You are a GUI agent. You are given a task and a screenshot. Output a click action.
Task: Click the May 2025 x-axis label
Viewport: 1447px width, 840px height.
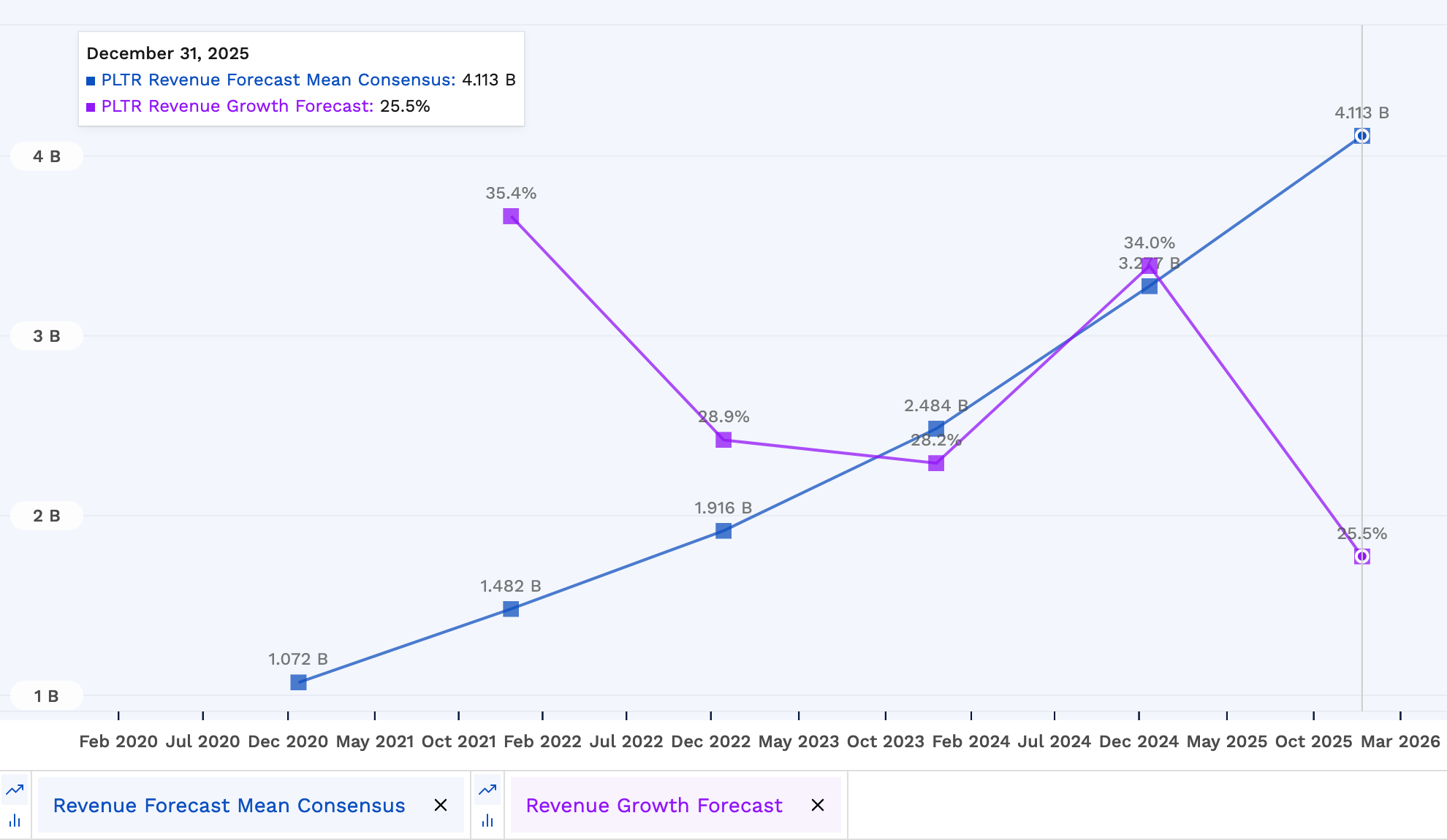click(1227, 741)
